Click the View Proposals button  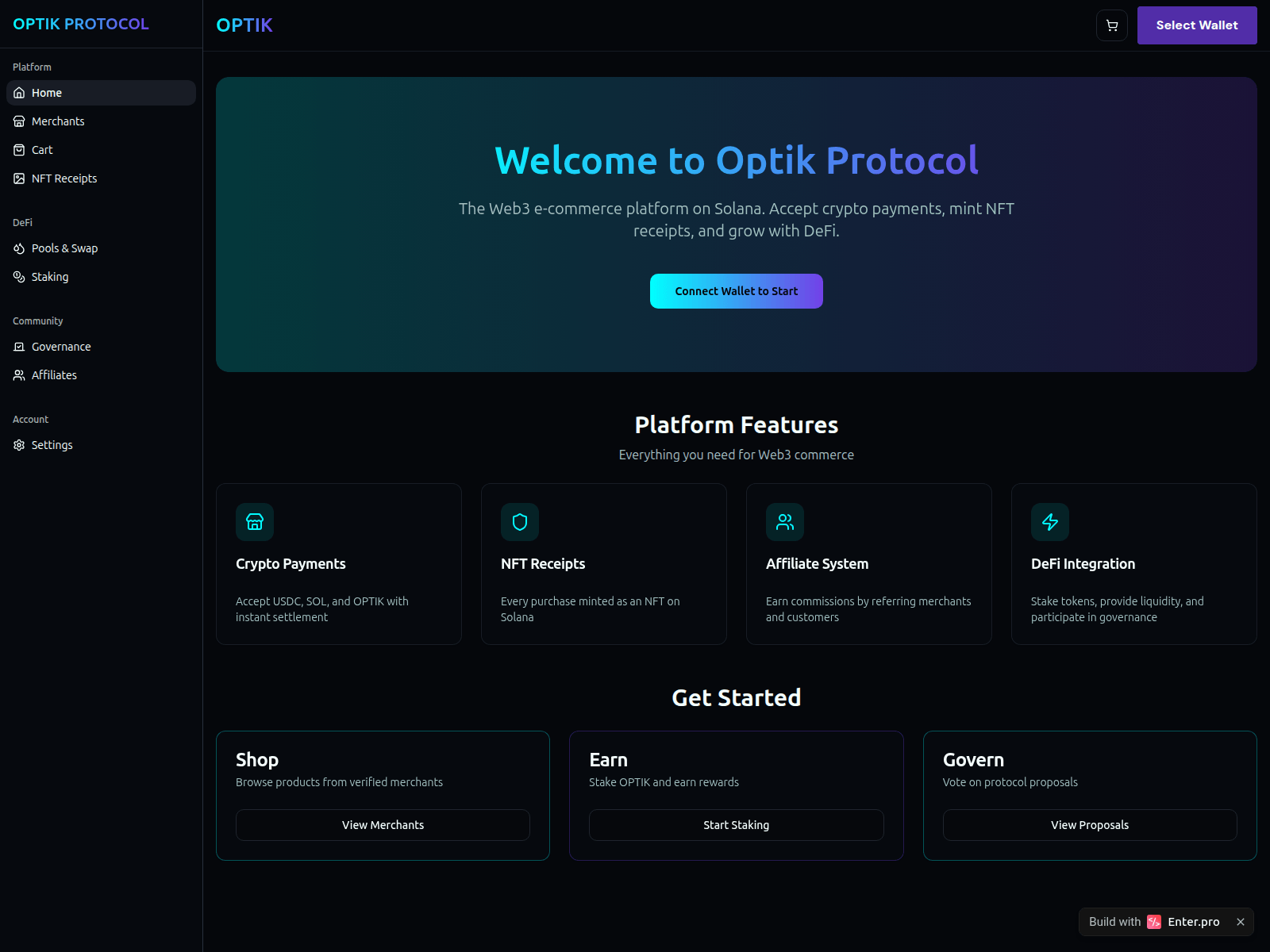(x=1090, y=825)
